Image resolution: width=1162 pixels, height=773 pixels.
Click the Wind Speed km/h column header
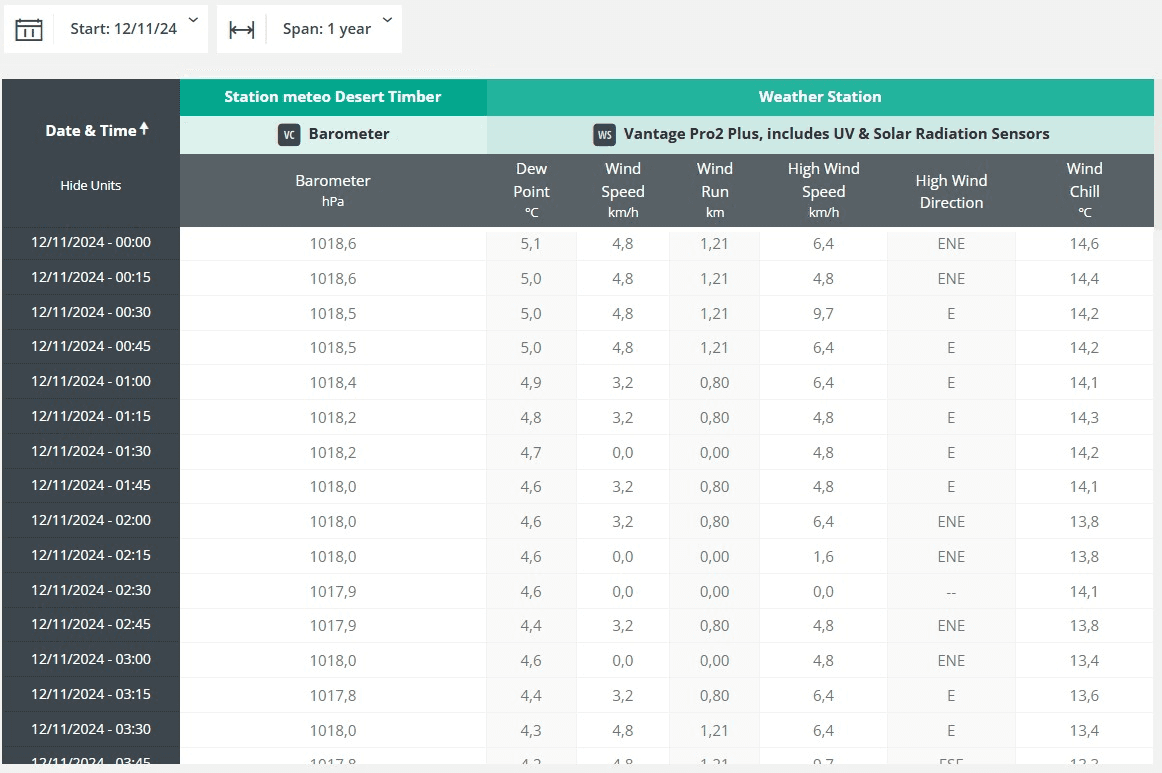pyautogui.click(x=622, y=190)
